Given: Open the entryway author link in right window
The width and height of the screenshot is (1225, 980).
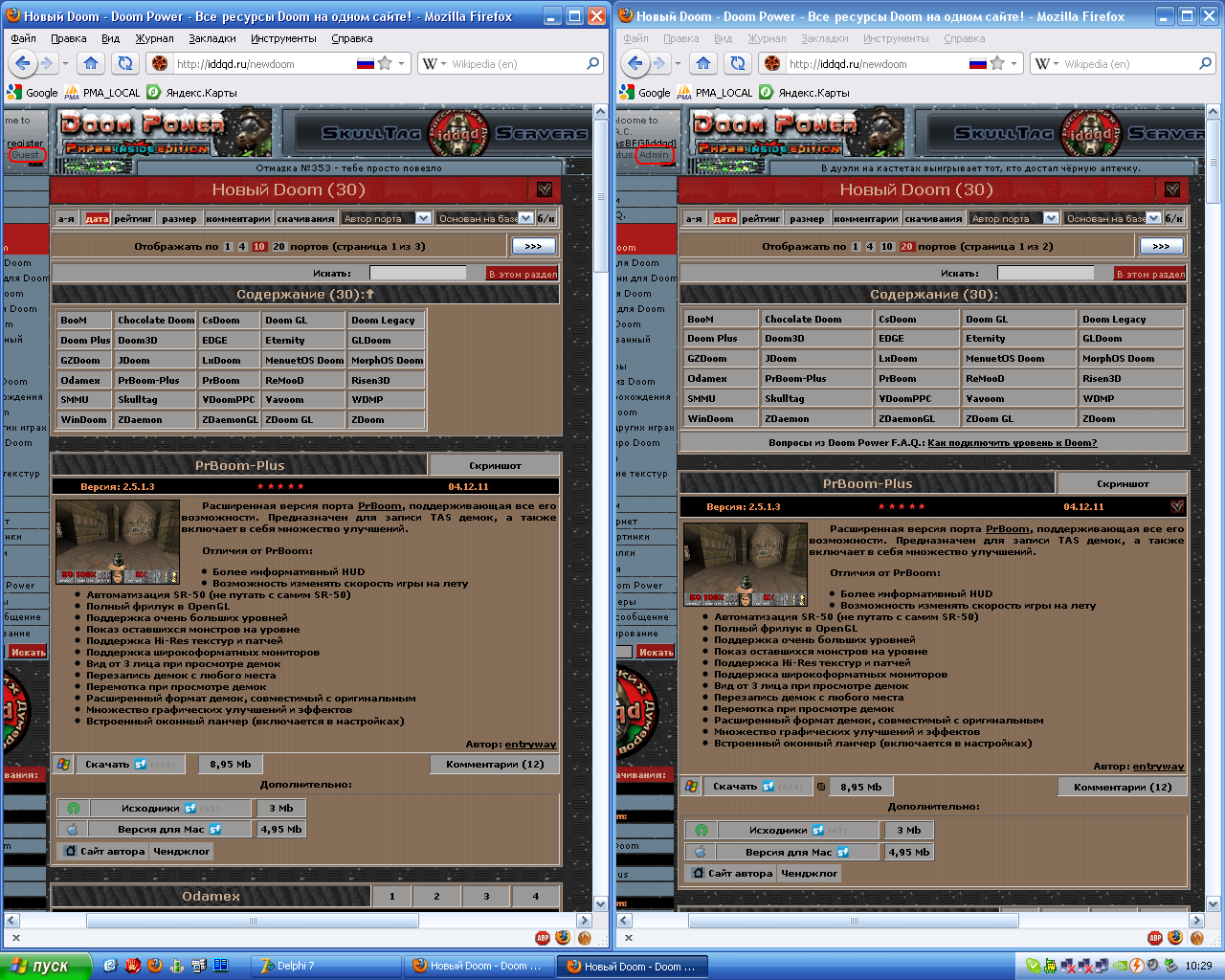Looking at the screenshot, I should coord(1158,766).
